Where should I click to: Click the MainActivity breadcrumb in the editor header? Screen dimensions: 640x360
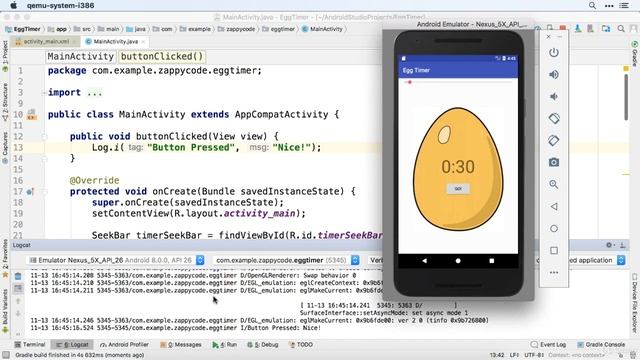(80, 56)
